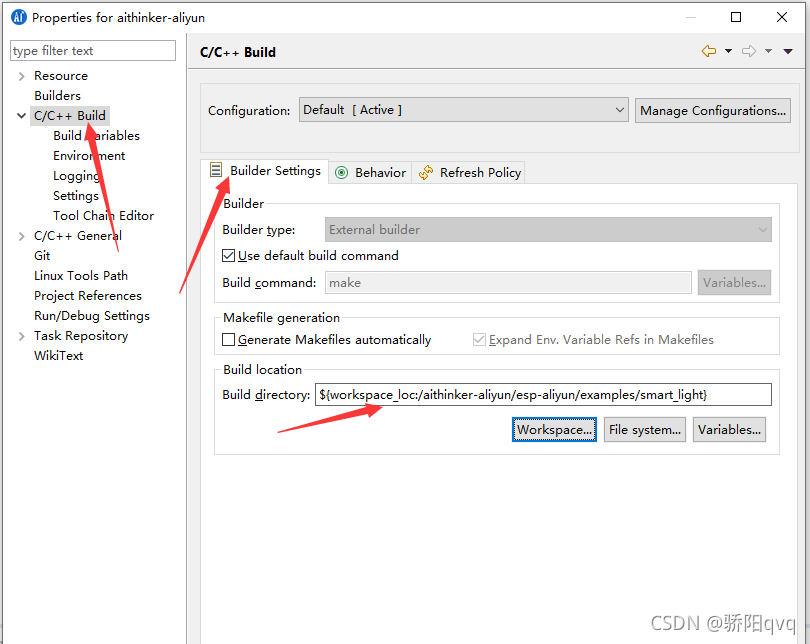
Task: Click Manage Configurations button
Action: [x=712, y=111]
